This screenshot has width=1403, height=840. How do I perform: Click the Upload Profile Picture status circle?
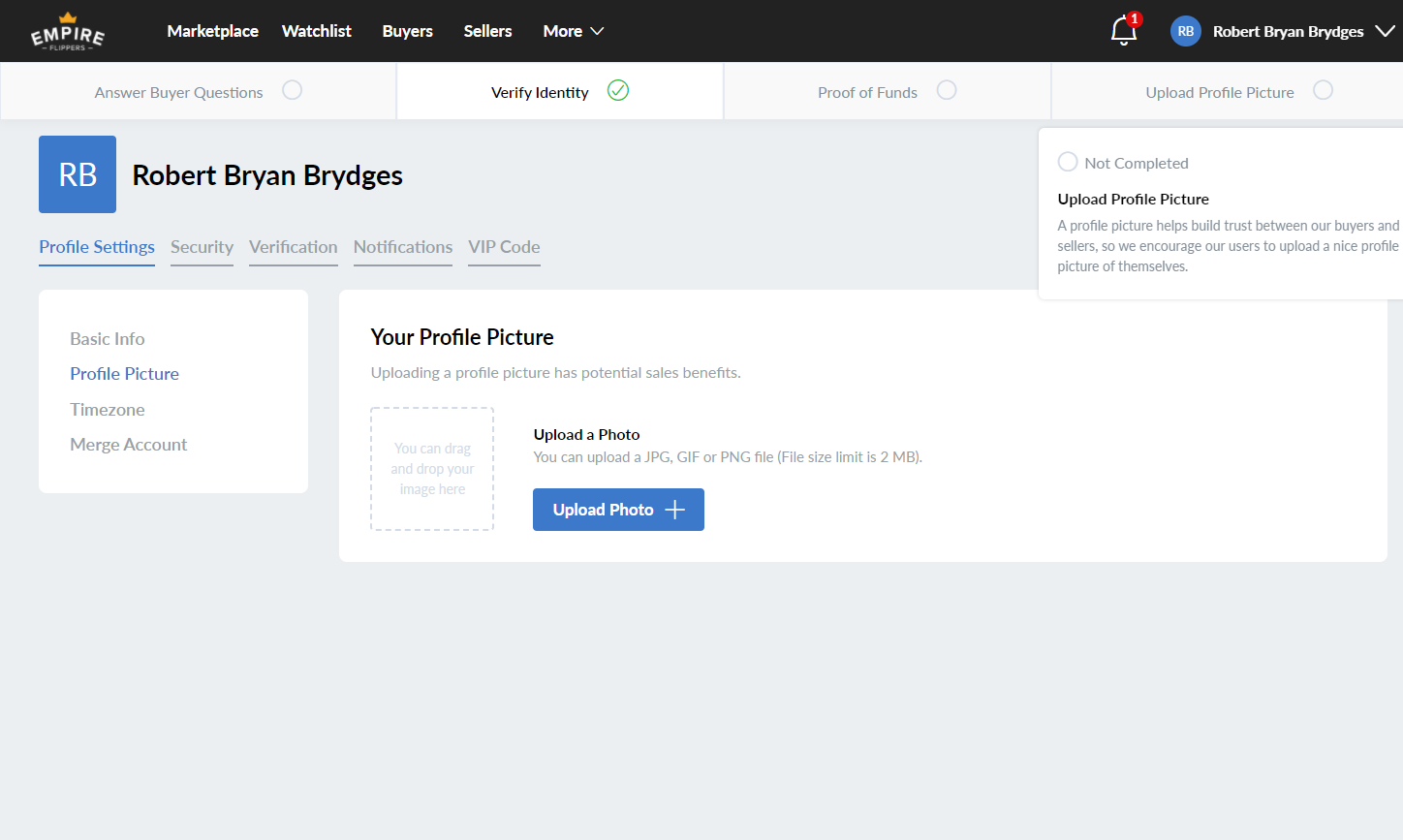click(x=1323, y=90)
